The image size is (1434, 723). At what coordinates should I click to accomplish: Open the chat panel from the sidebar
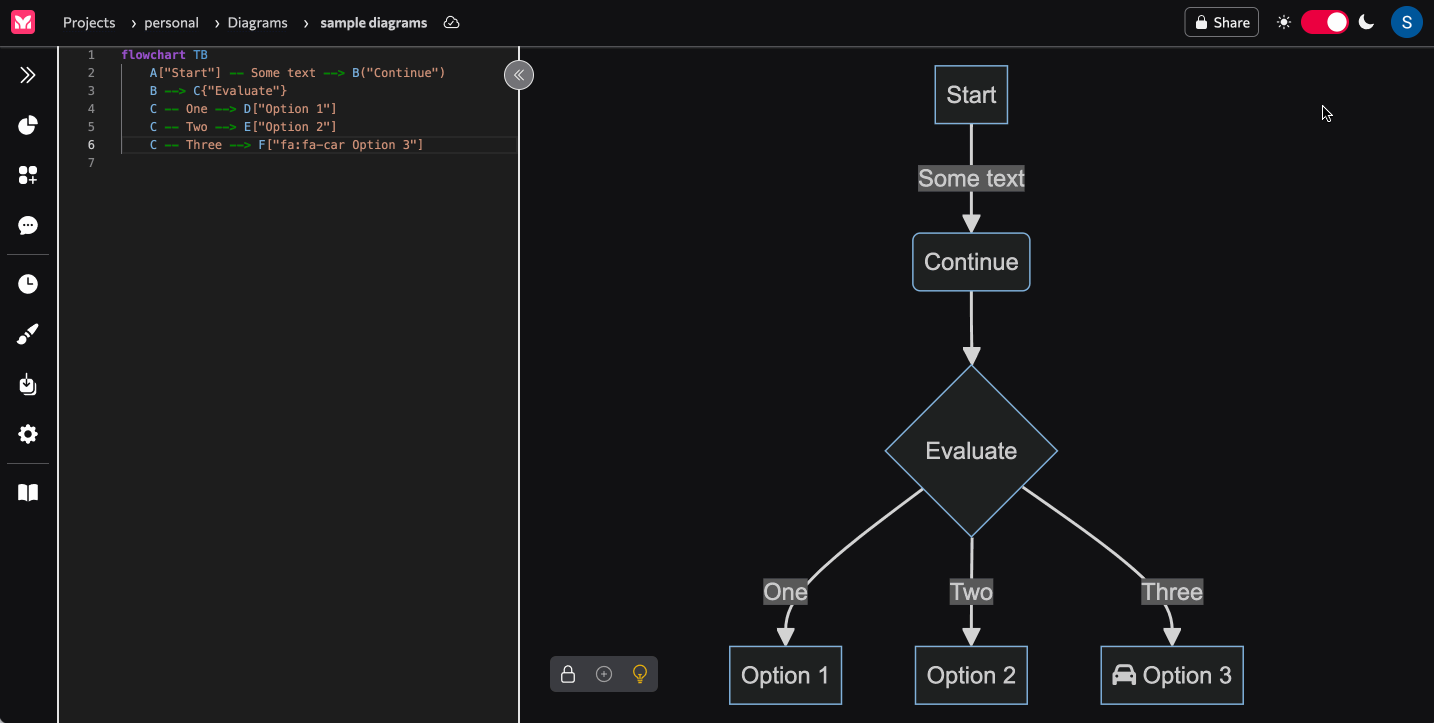(27, 225)
